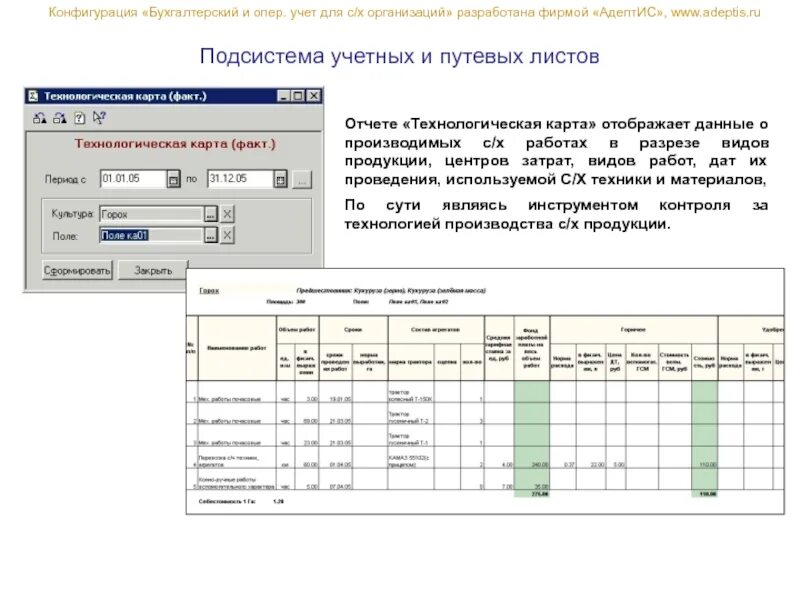The image size is (800, 600).
Task: Click the end date field 31.12.05
Action: tap(241, 179)
